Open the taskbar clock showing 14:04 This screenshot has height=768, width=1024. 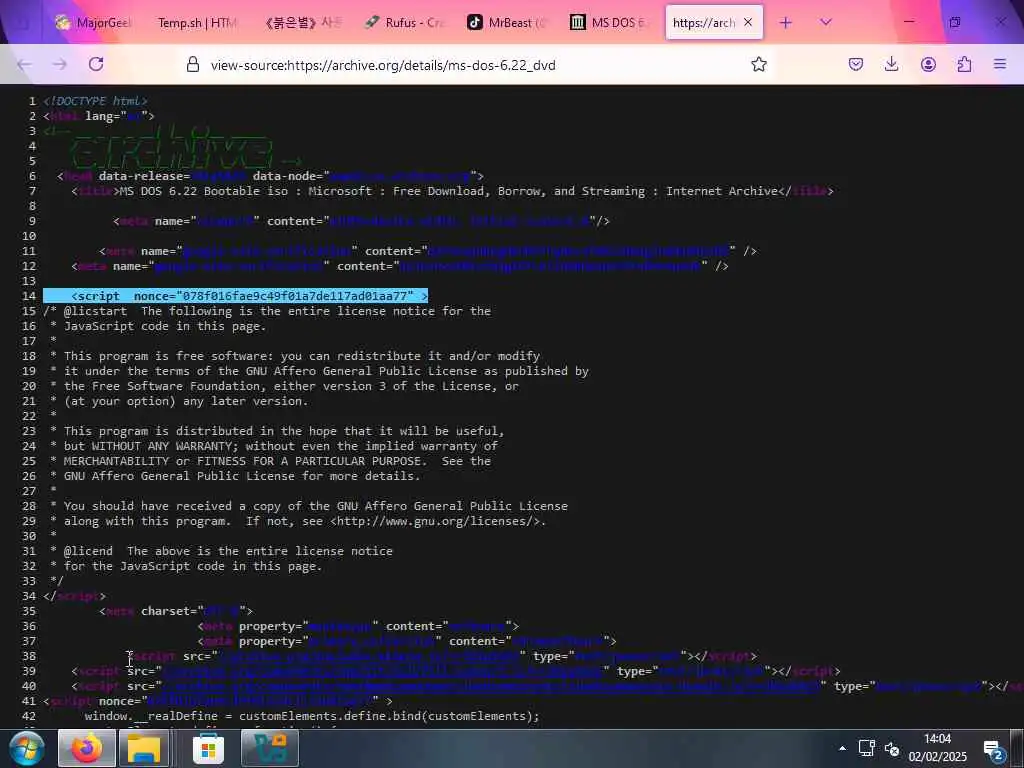click(937, 748)
